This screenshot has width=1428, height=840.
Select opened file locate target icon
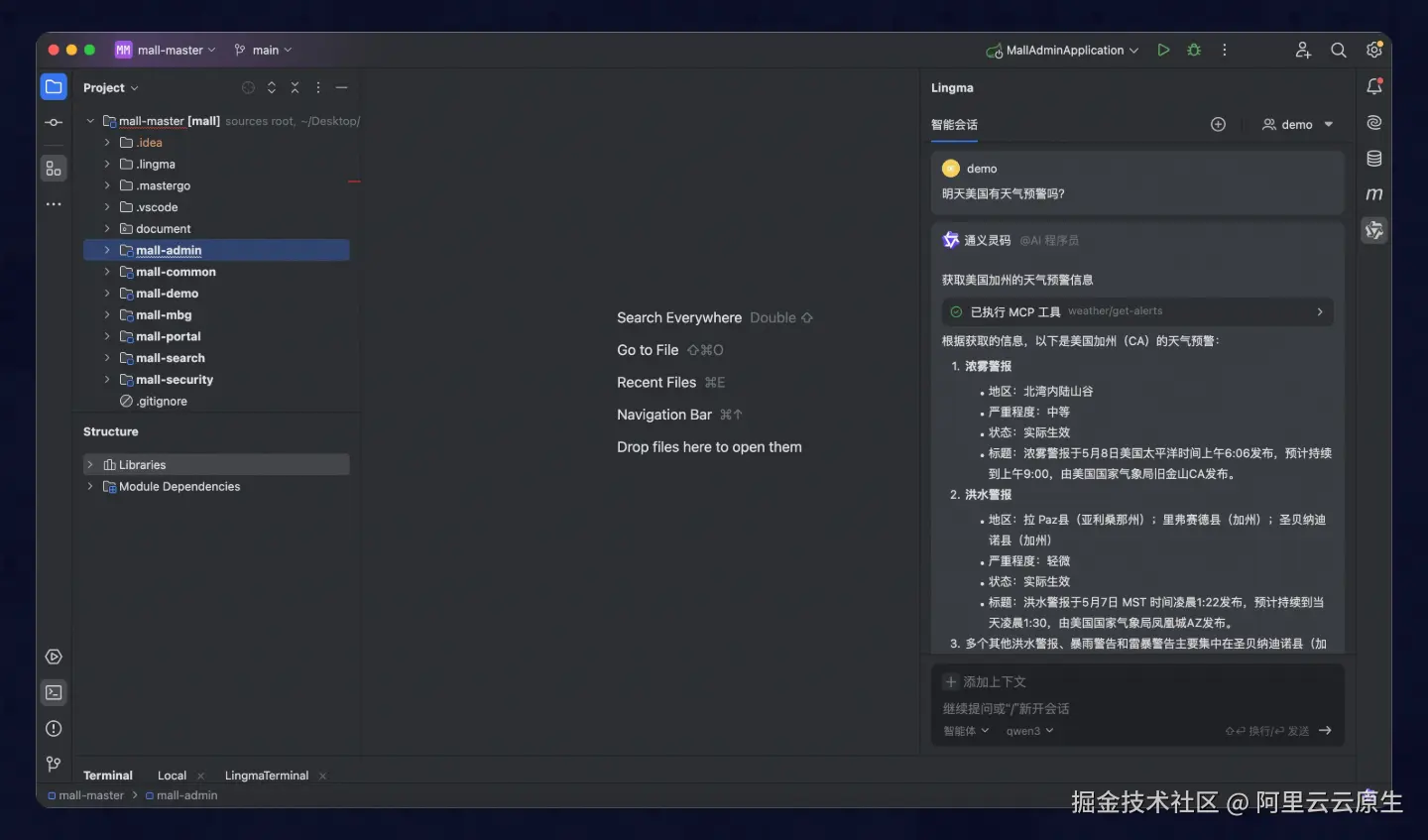point(248,87)
